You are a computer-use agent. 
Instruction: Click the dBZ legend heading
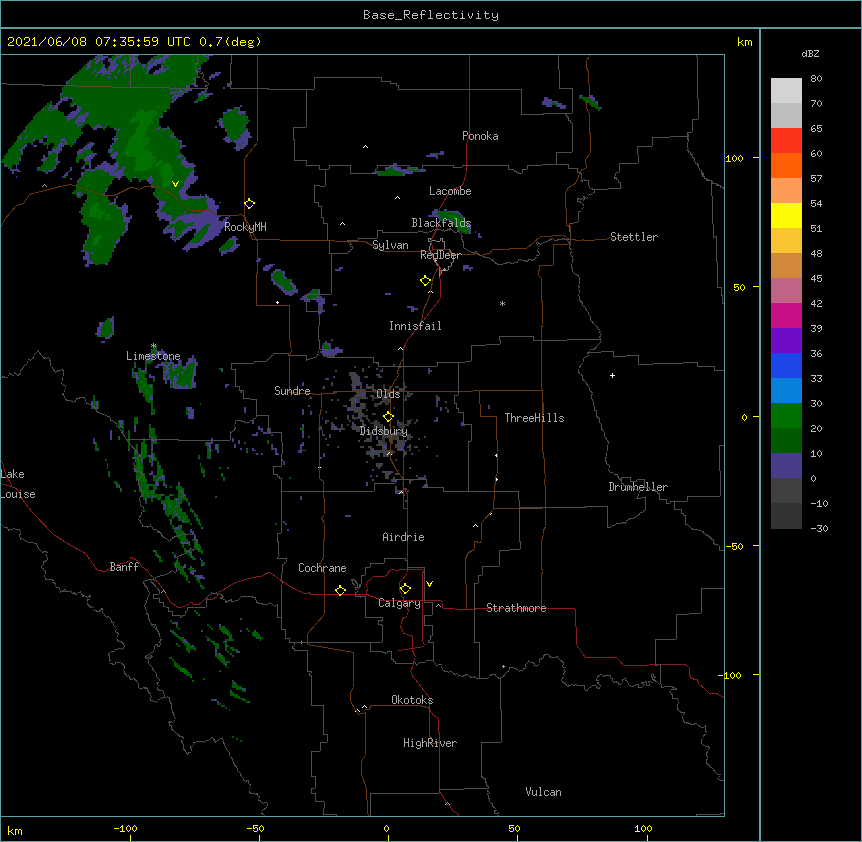[810, 53]
